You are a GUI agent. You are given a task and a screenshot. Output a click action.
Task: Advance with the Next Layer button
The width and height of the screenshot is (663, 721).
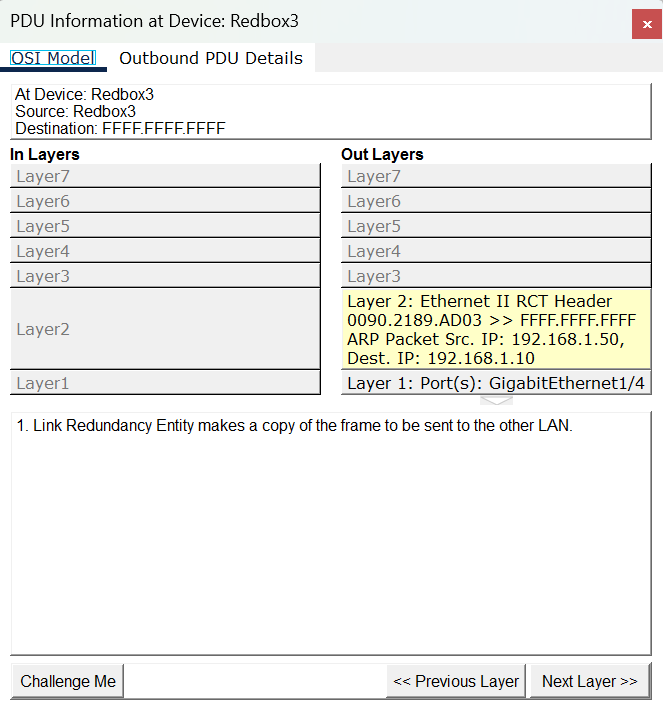point(589,681)
